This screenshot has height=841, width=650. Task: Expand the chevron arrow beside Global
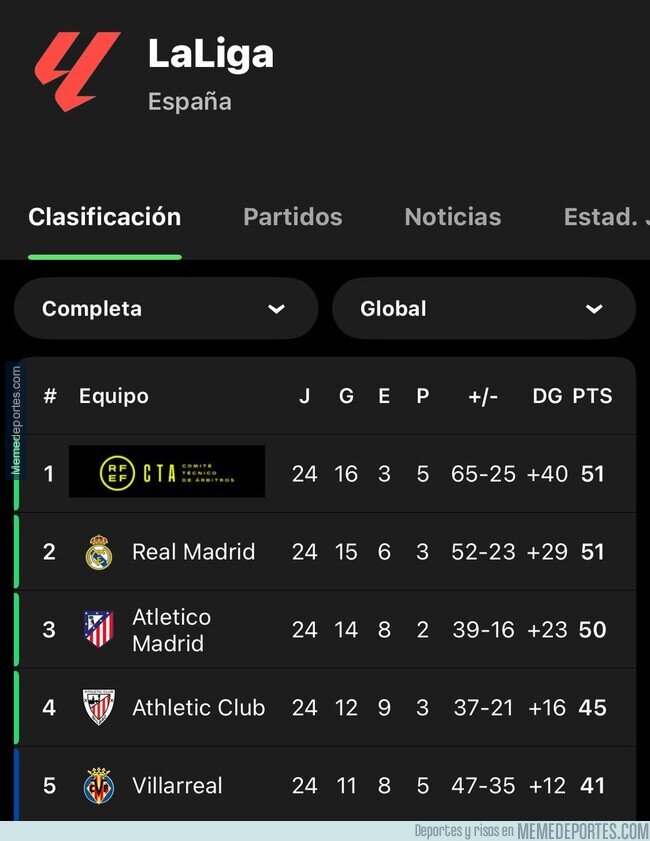click(x=594, y=309)
